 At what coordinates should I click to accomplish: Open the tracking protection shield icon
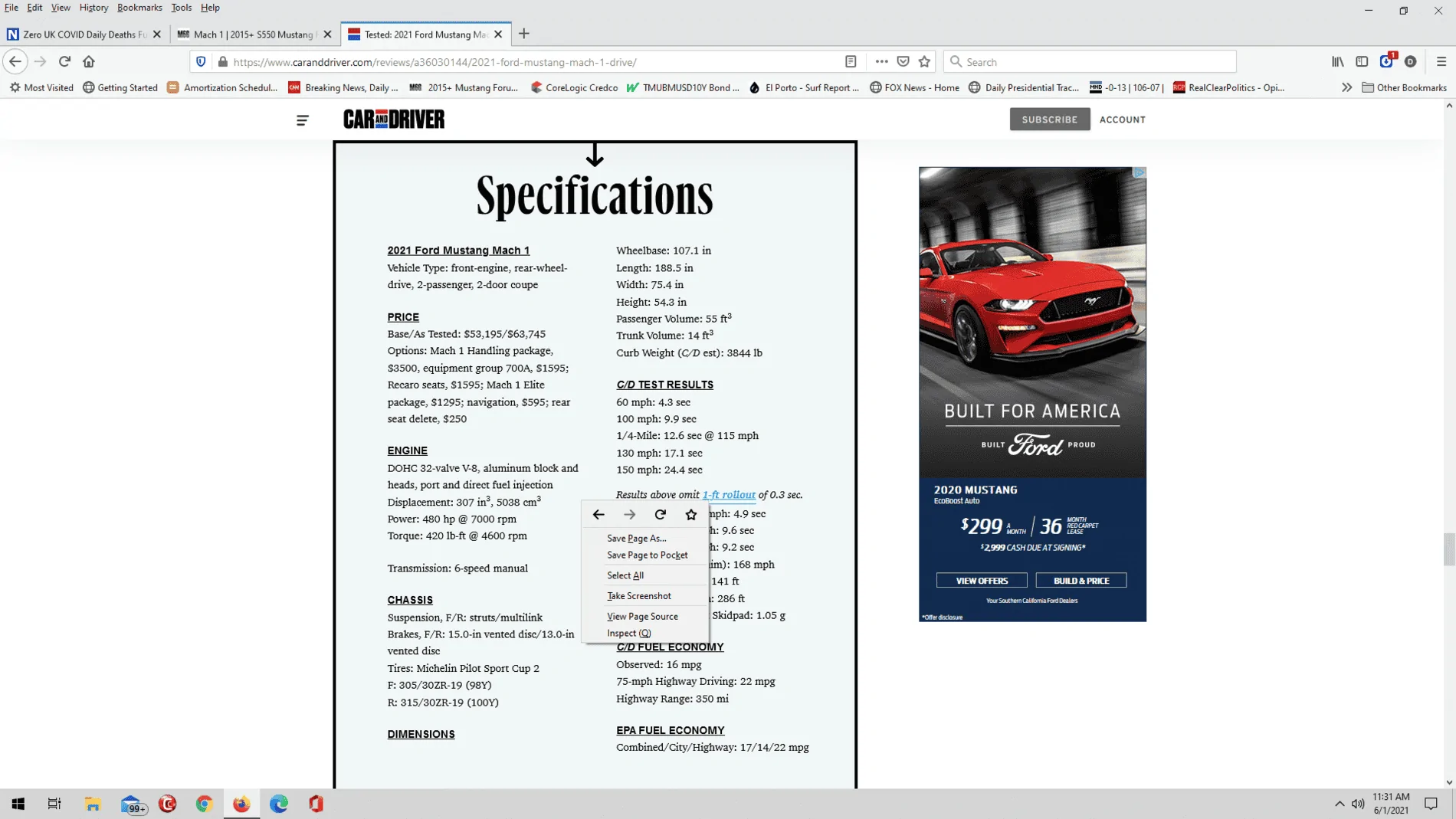pyautogui.click(x=201, y=61)
